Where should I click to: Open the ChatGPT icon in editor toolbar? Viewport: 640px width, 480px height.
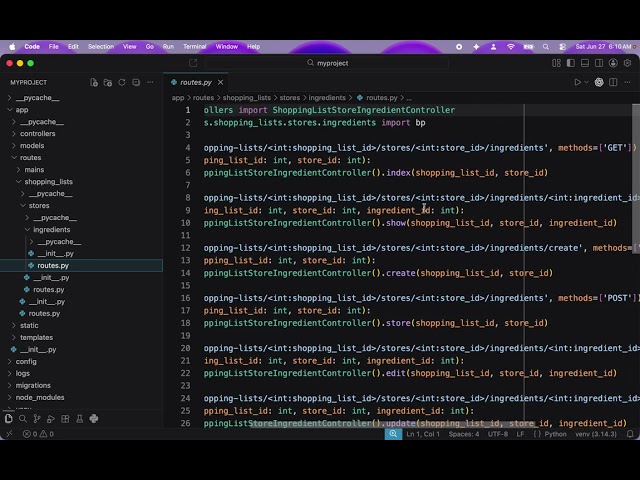pyautogui.click(x=599, y=82)
